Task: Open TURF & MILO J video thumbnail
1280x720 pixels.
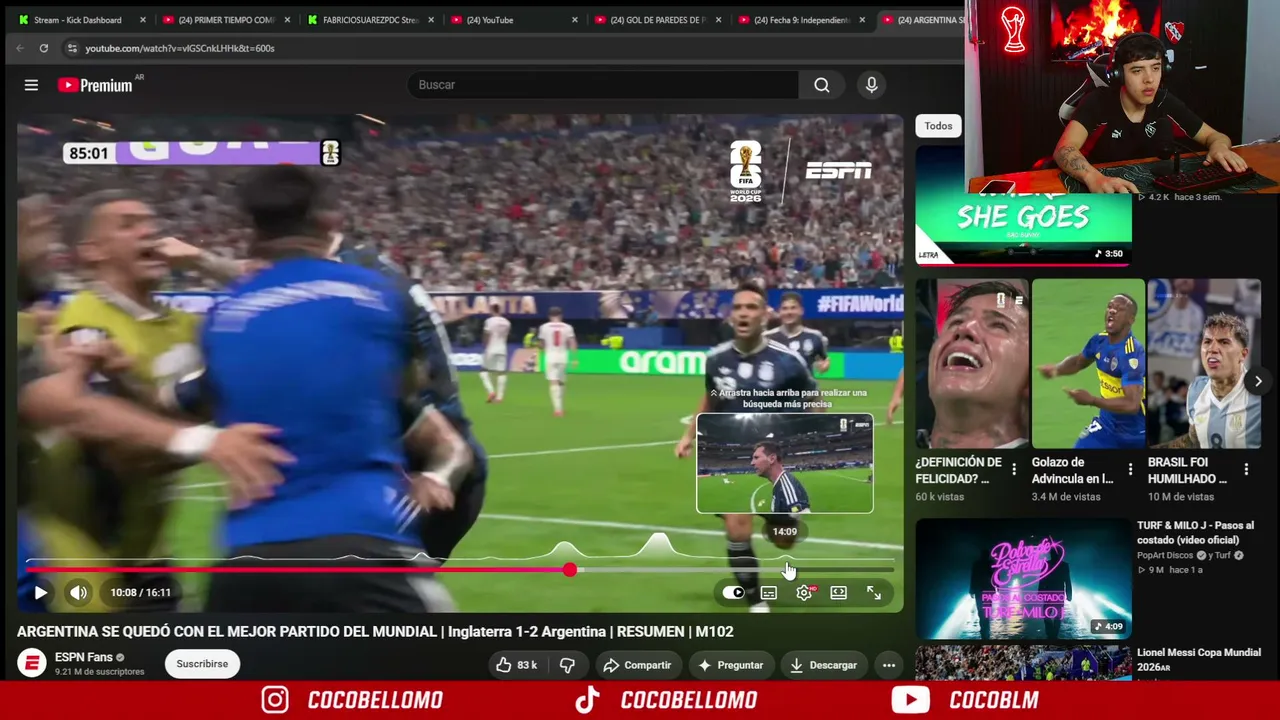Action: 1023,579
